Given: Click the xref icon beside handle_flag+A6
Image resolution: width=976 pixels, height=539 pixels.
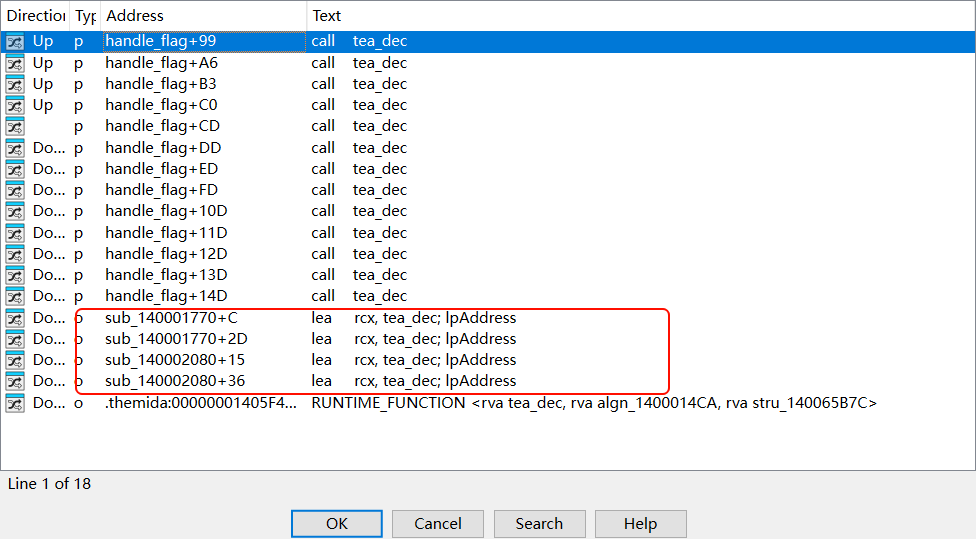Looking at the screenshot, I should point(15,63).
